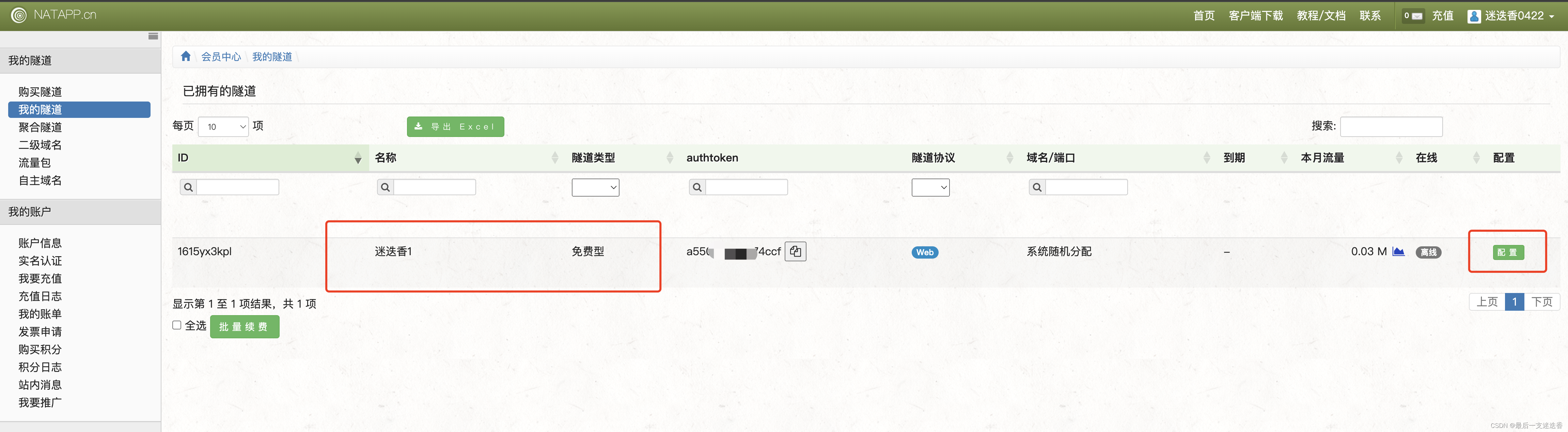Click the 批量续费 button
1568x432 pixels.
click(244, 327)
